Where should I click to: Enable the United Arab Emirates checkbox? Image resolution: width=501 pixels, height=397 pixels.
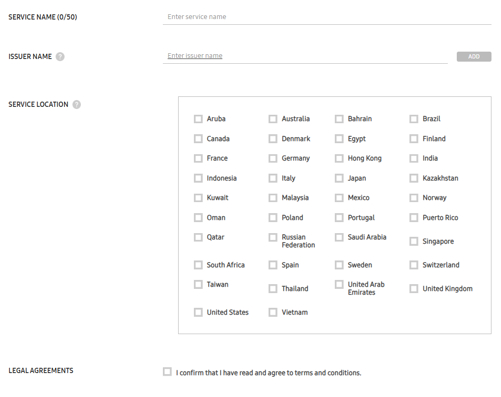[x=339, y=285]
